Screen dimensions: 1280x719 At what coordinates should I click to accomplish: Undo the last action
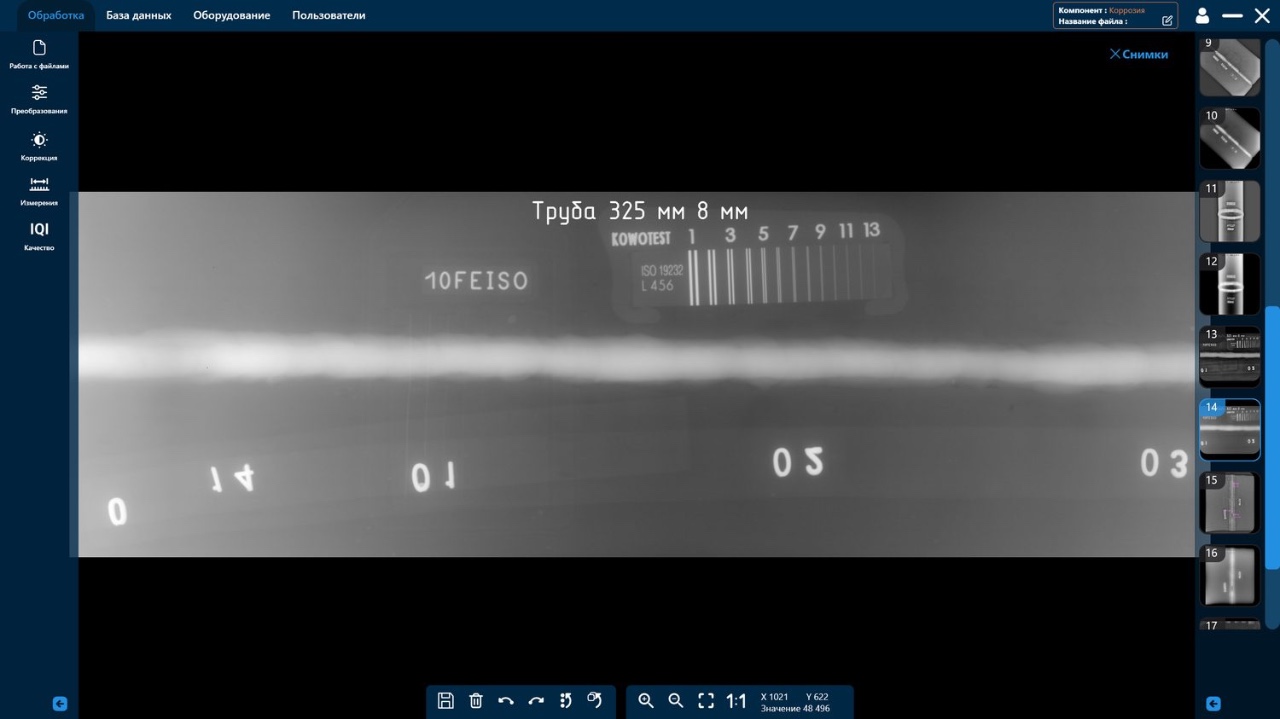(506, 701)
